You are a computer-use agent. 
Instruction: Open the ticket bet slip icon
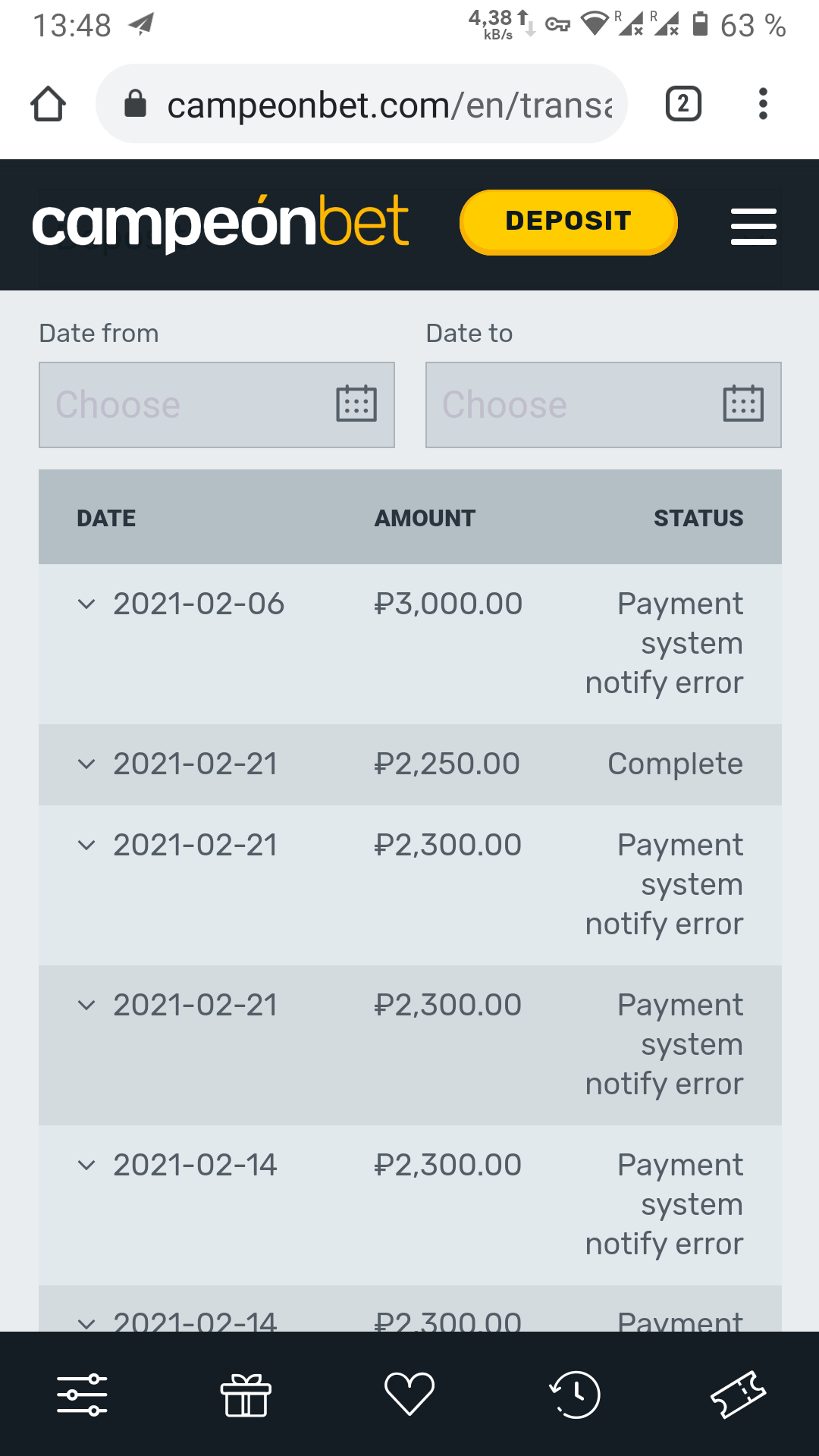click(738, 1395)
